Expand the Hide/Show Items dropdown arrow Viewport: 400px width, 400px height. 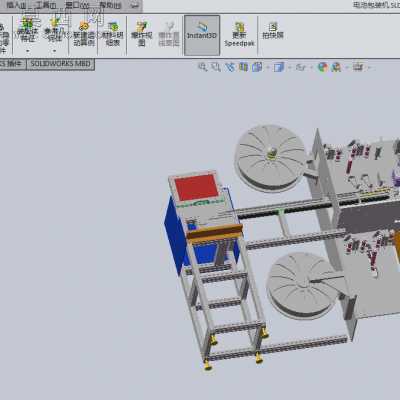tap(312, 68)
